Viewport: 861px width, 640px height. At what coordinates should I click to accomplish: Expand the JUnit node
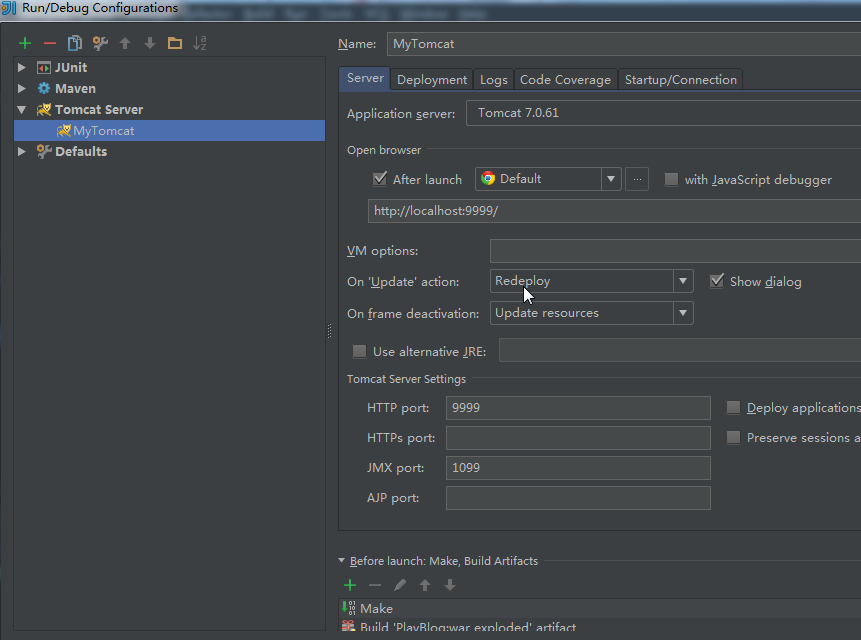pos(21,68)
